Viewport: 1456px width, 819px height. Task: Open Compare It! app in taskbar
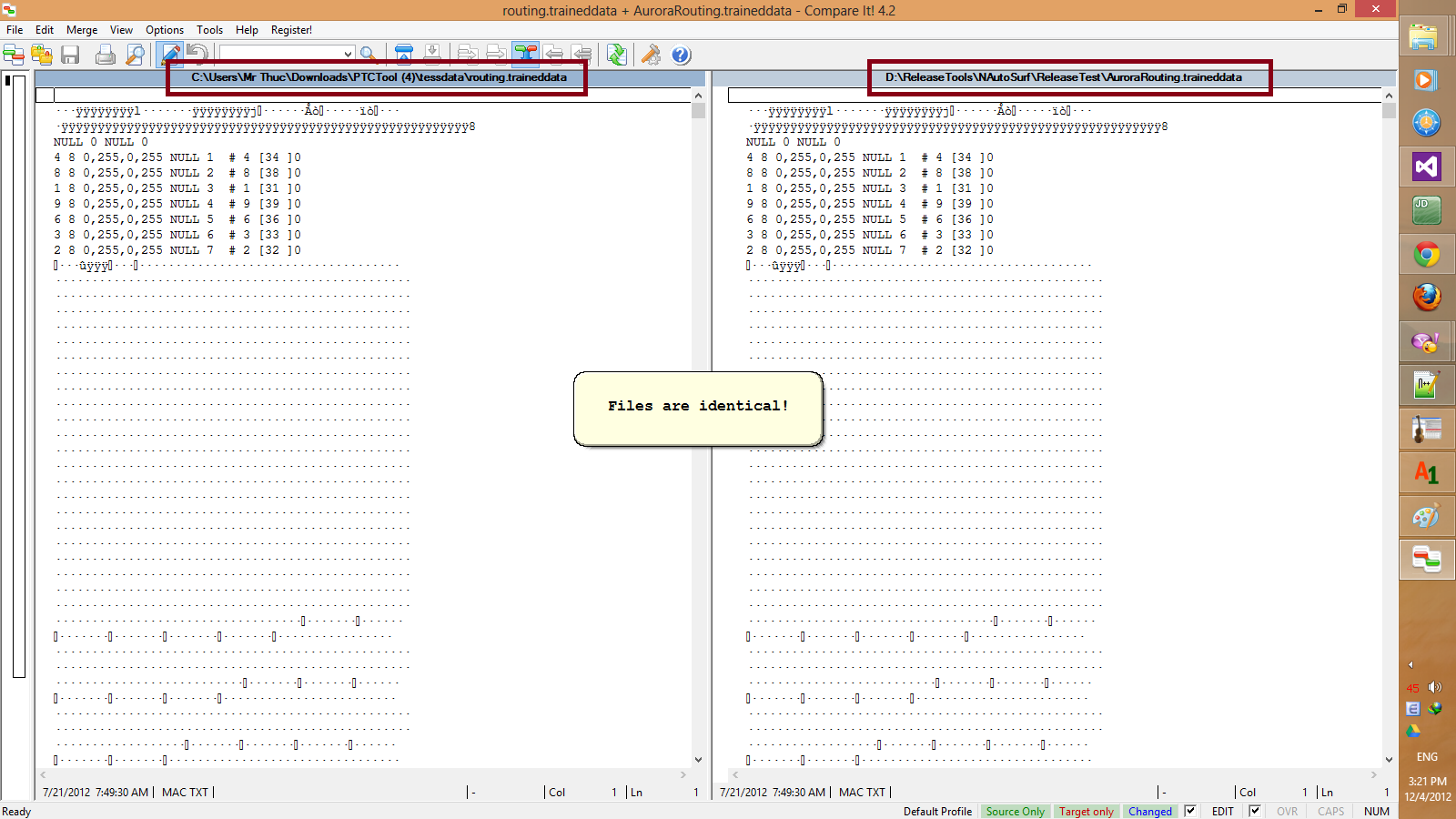pos(1426,559)
